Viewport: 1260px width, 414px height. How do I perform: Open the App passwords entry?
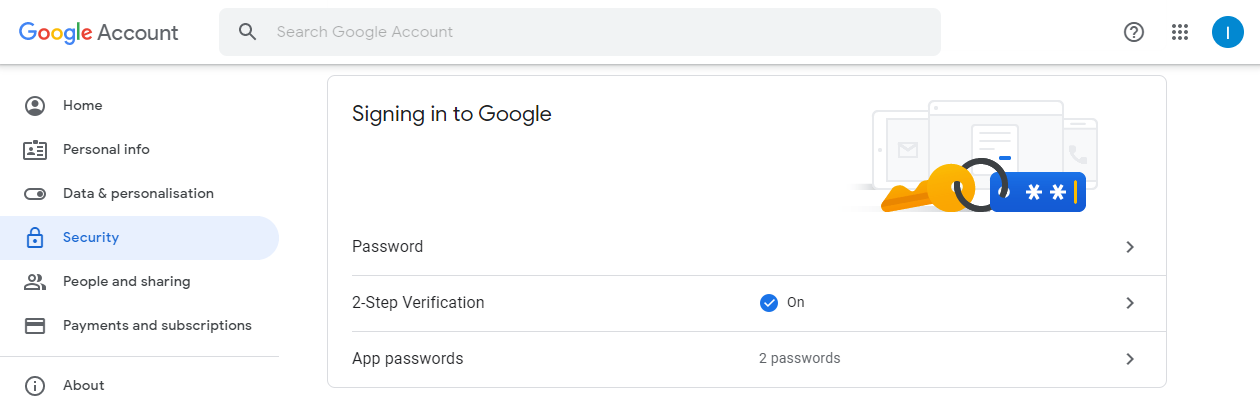pyautogui.click(x=746, y=359)
